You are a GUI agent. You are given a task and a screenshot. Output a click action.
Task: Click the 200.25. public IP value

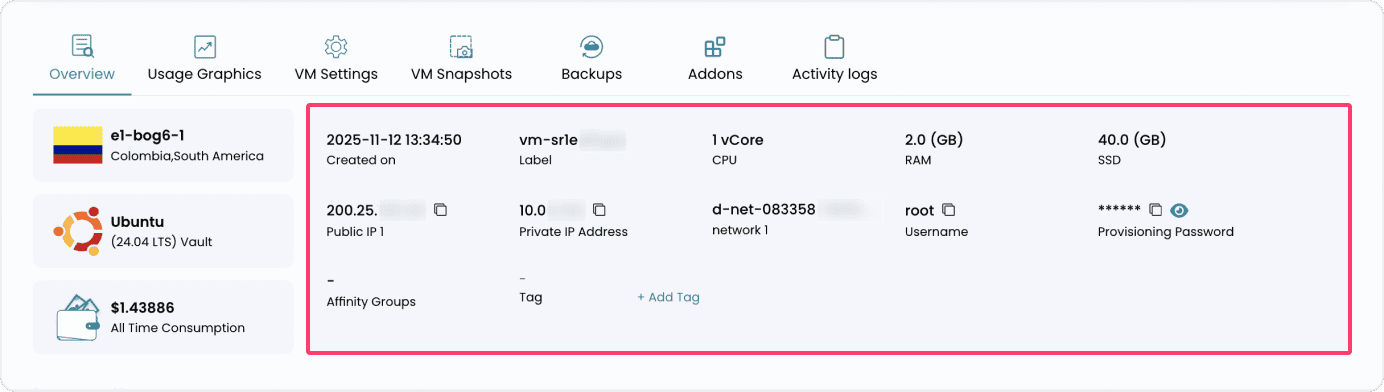352,210
